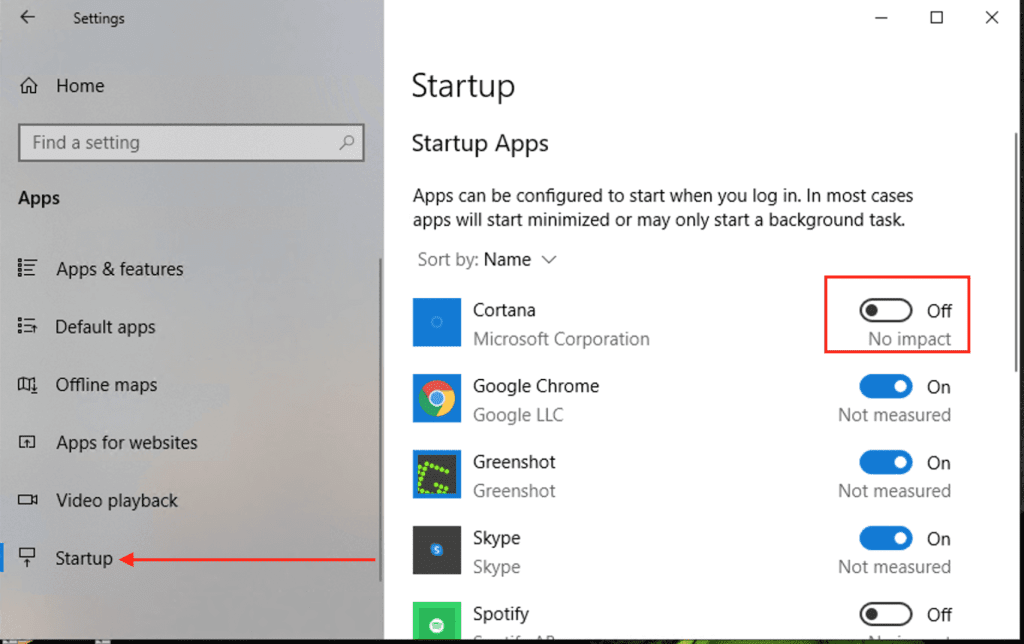
Task: Click the search magnifier icon
Action: pyautogui.click(x=347, y=142)
